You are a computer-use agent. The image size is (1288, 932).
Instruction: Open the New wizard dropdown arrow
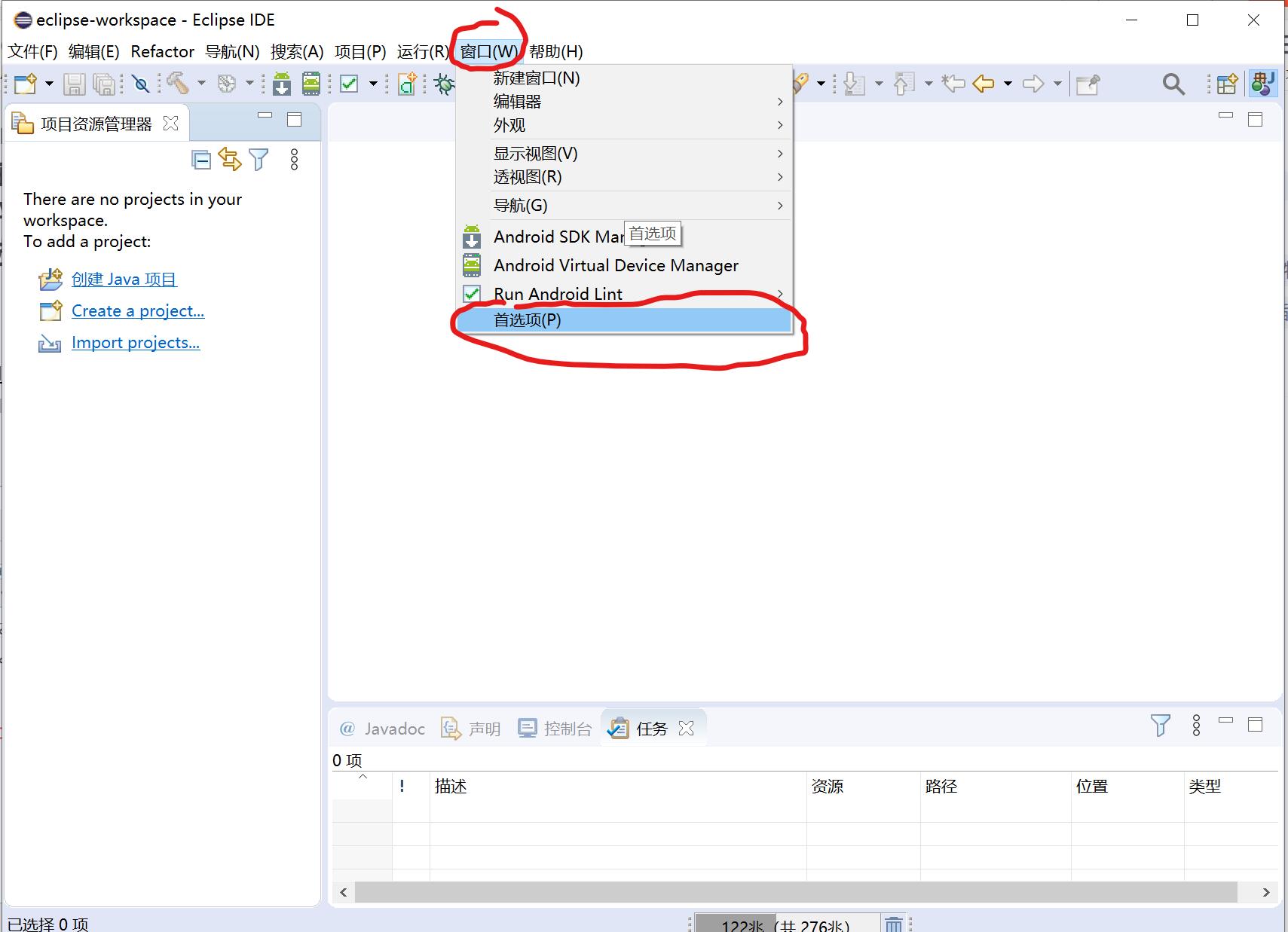49,84
